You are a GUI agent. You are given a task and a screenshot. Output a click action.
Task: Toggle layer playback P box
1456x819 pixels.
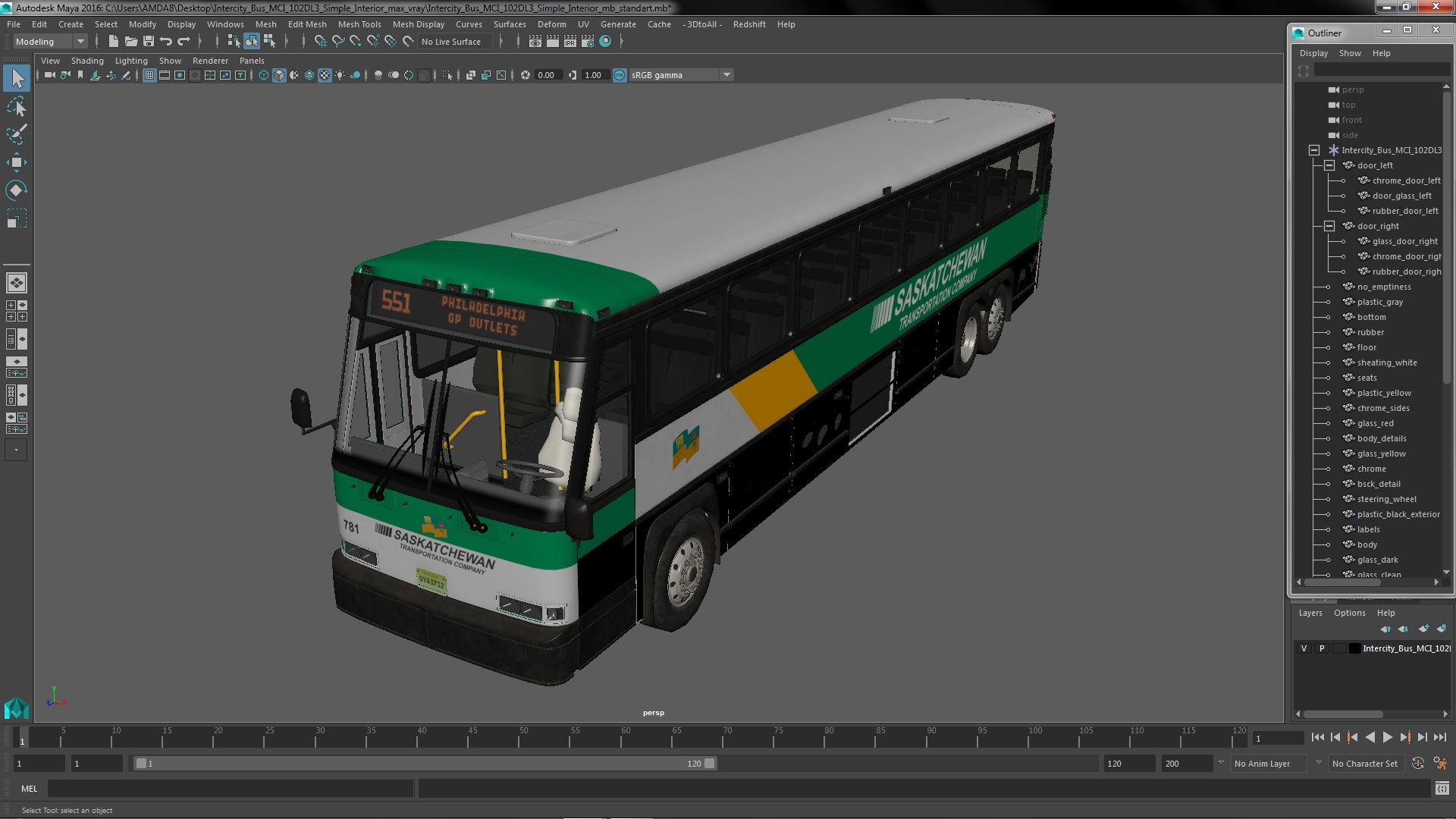1322,648
